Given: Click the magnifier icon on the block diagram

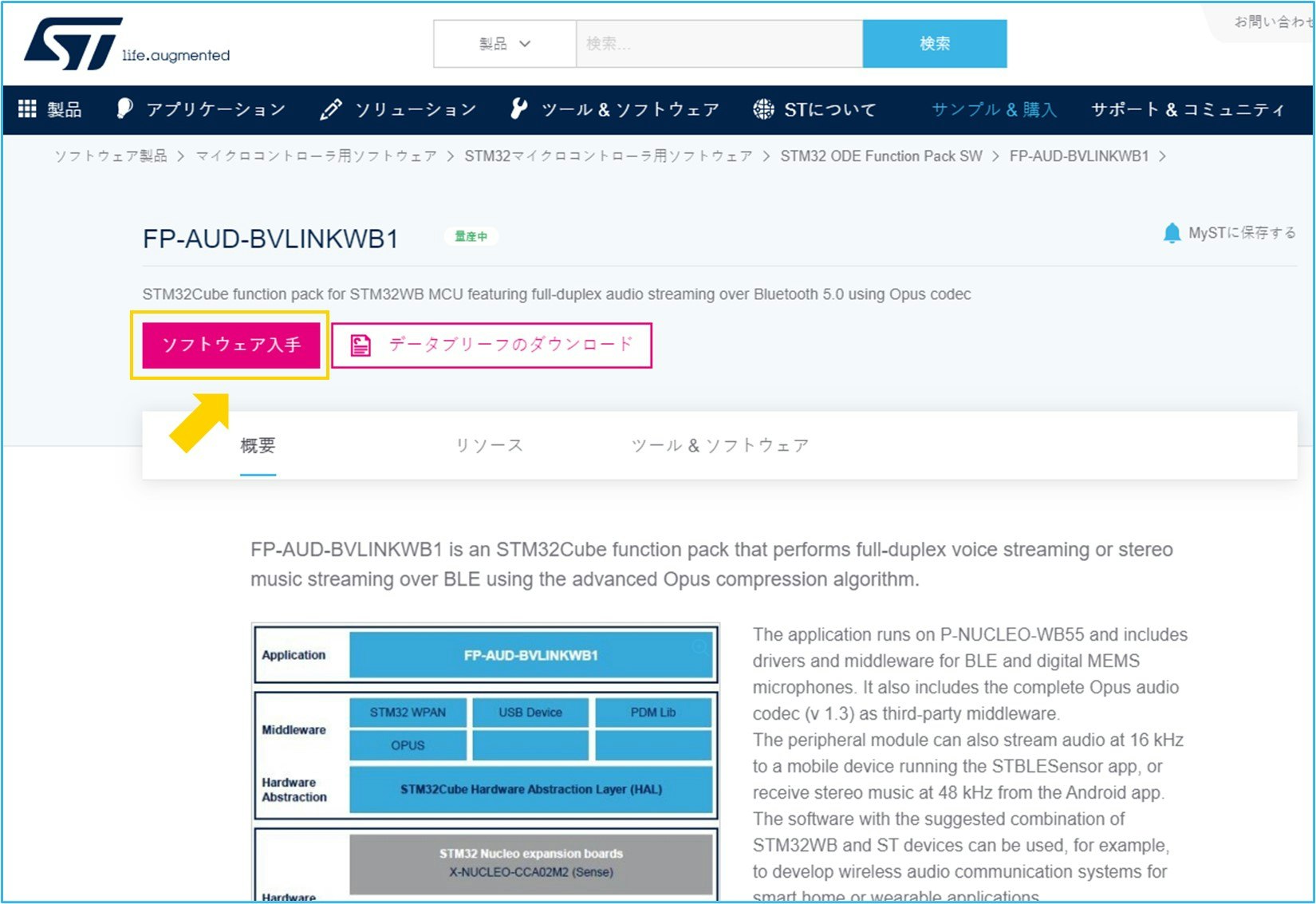Looking at the screenshot, I should click(700, 648).
